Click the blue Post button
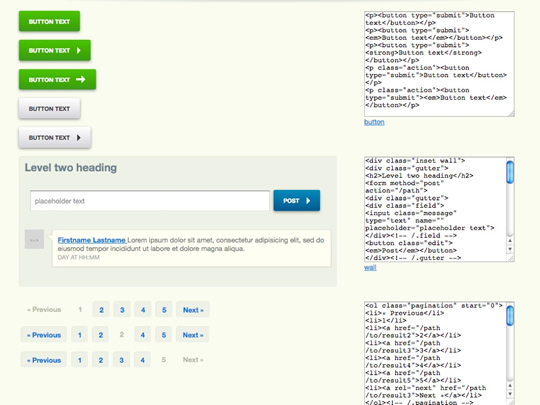Viewport: 540px width, 405px height. coord(297,200)
